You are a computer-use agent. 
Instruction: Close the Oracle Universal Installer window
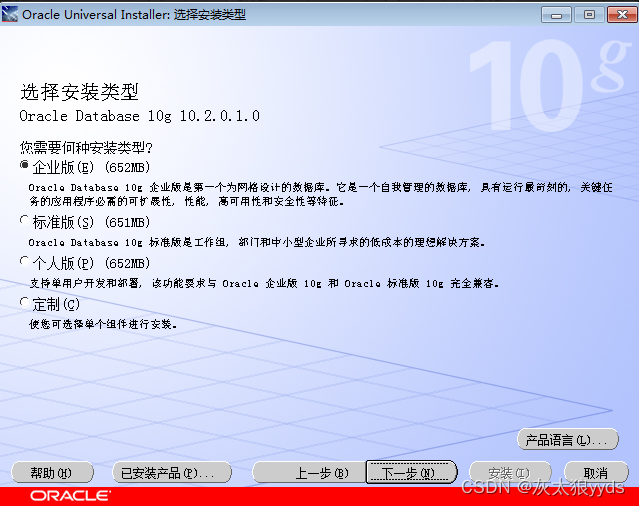622,15
